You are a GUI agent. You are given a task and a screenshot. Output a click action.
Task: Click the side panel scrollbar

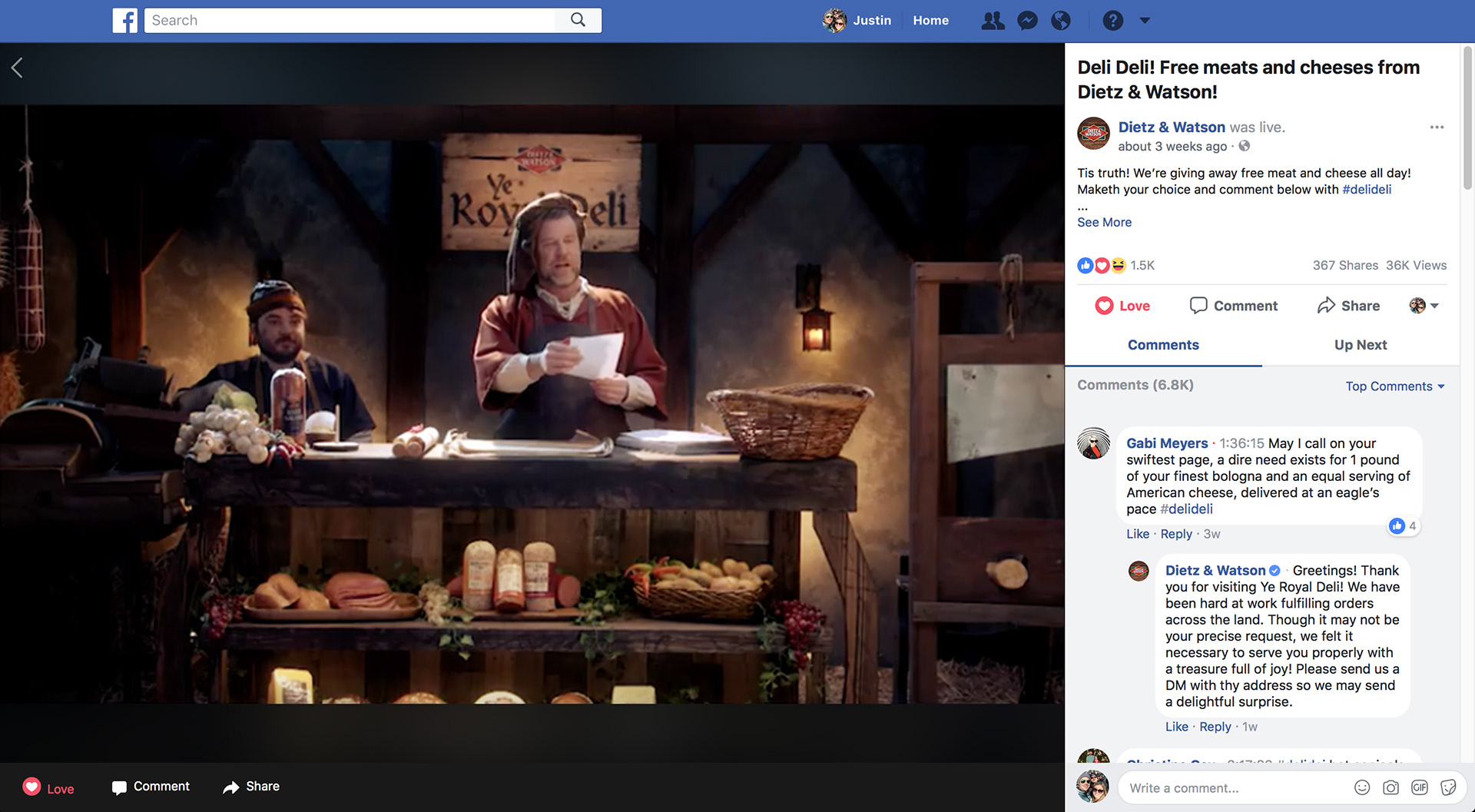pos(1467,119)
